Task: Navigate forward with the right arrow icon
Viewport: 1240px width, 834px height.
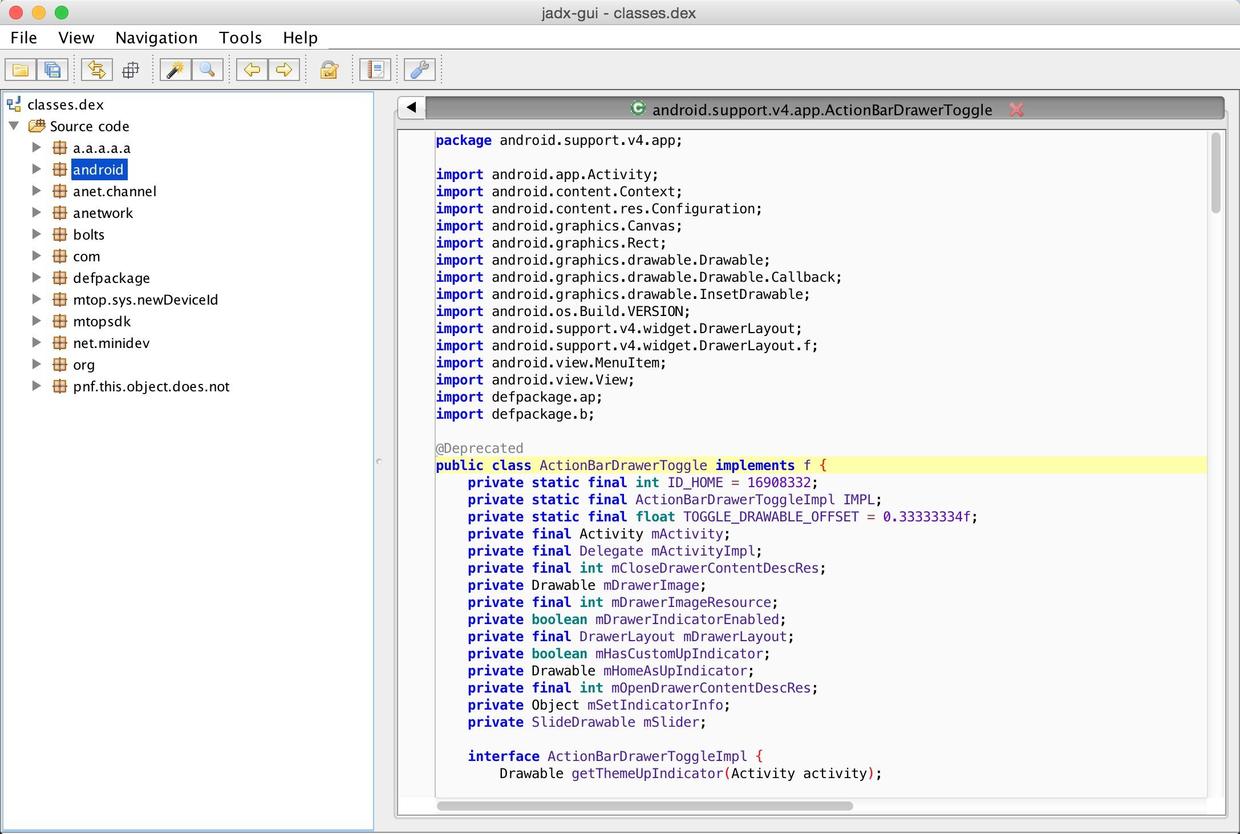Action: [284, 70]
